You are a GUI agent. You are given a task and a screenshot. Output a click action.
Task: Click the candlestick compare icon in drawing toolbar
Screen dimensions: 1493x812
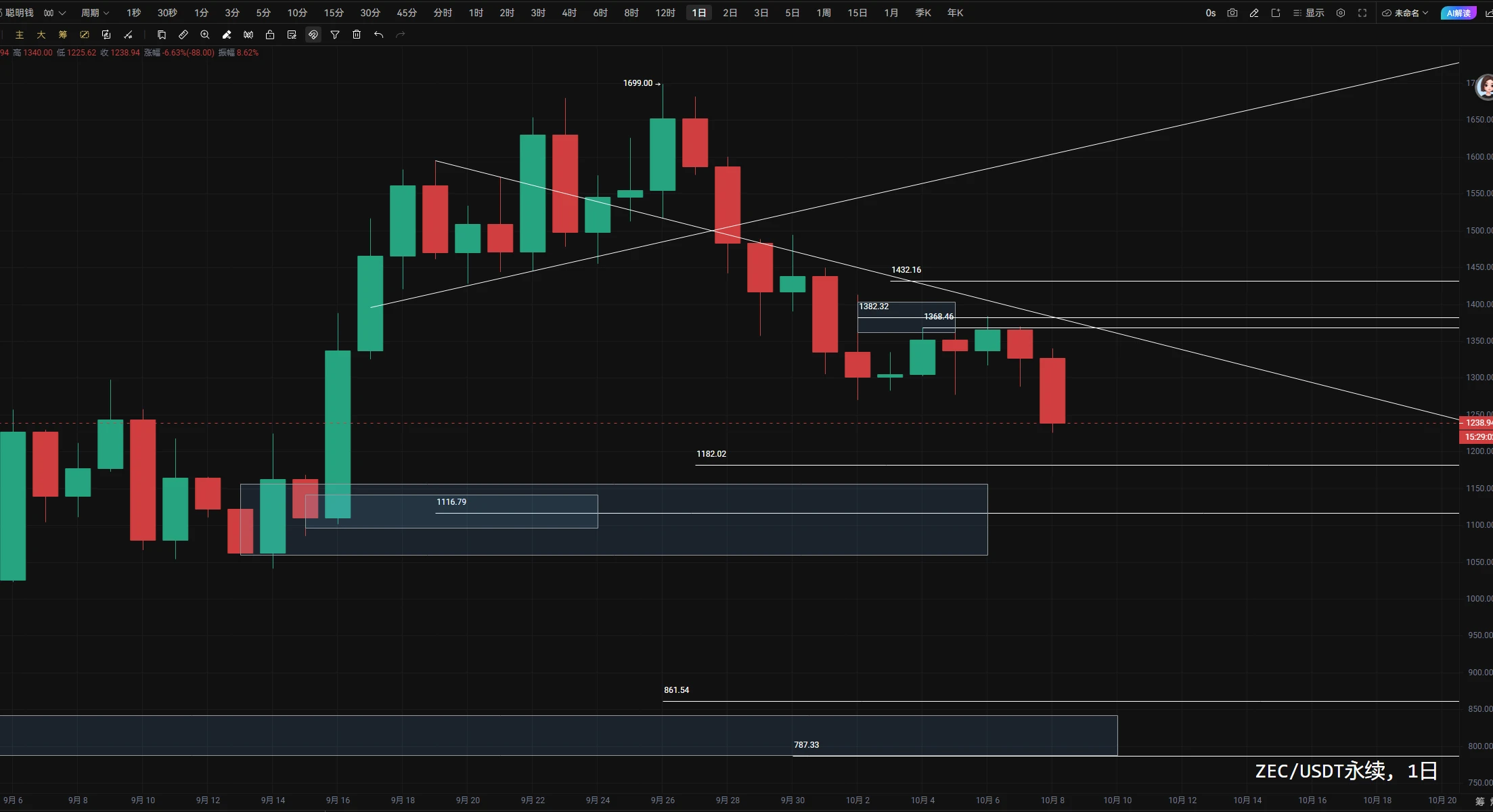tap(248, 35)
